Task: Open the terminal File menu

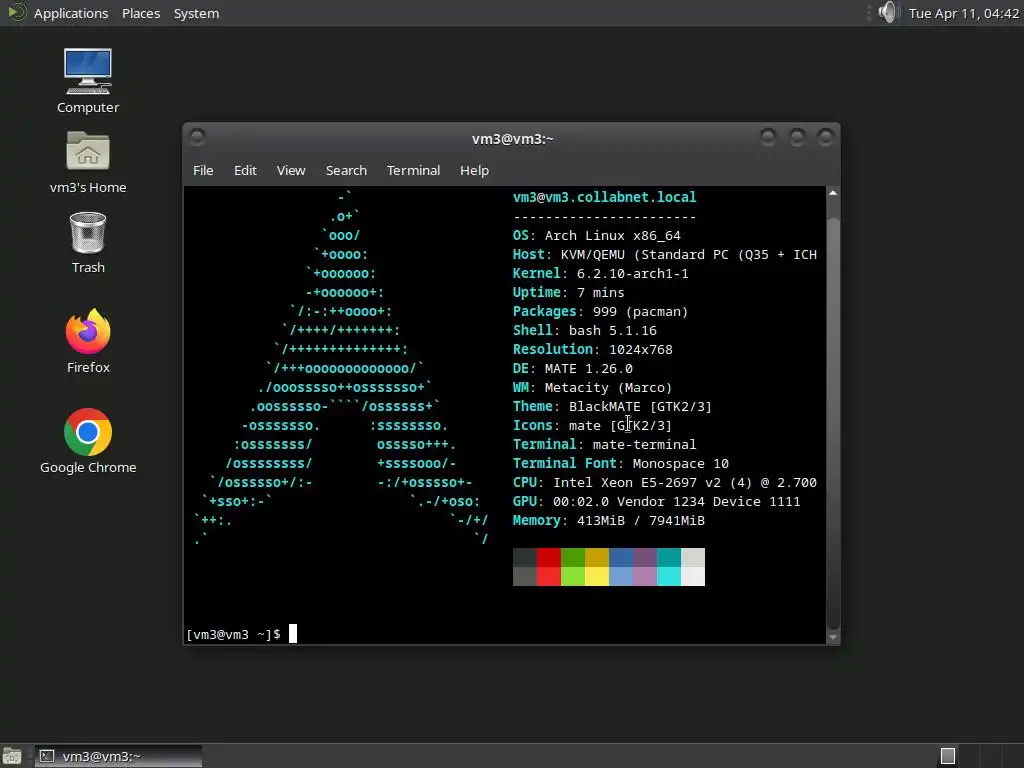Action: [x=203, y=170]
